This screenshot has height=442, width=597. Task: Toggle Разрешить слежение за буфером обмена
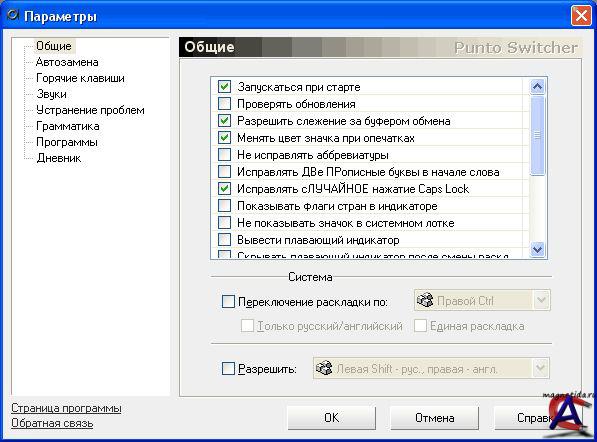click(x=224, y=121)
